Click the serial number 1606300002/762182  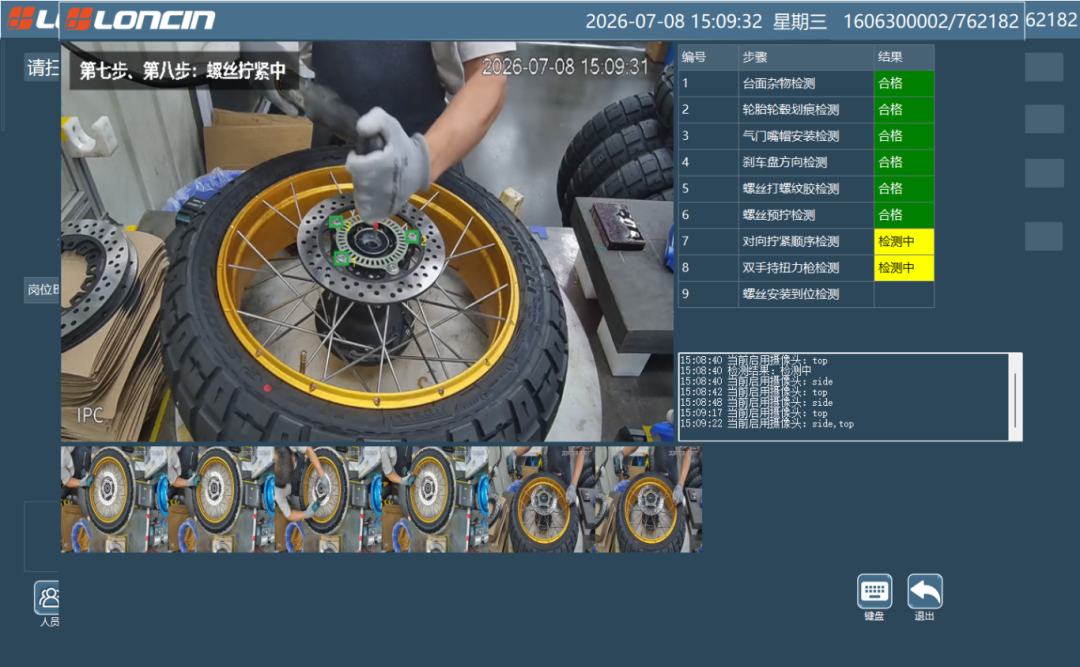pos(931,21)
